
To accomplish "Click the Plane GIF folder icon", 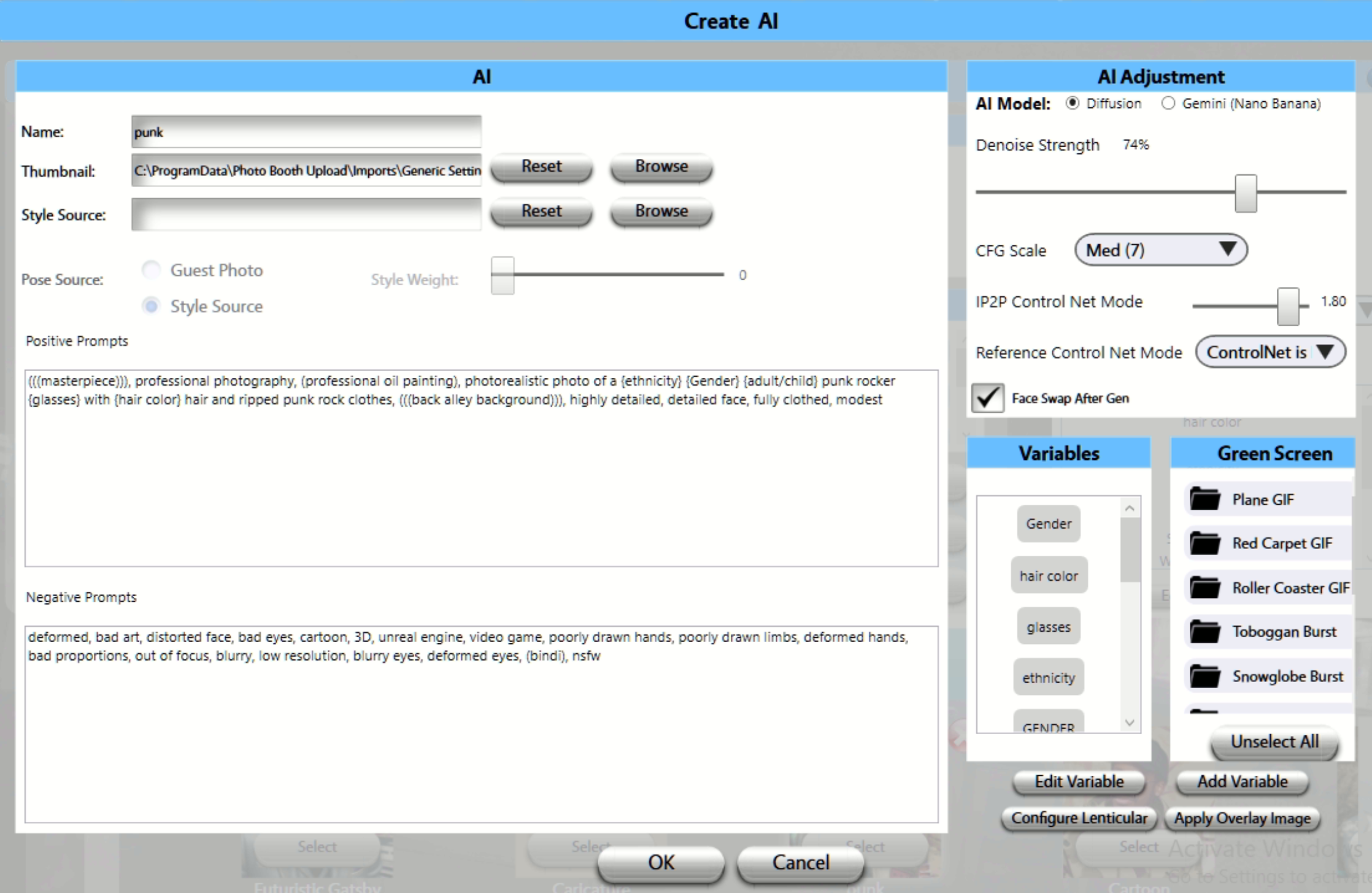I will click(1204, 499).
